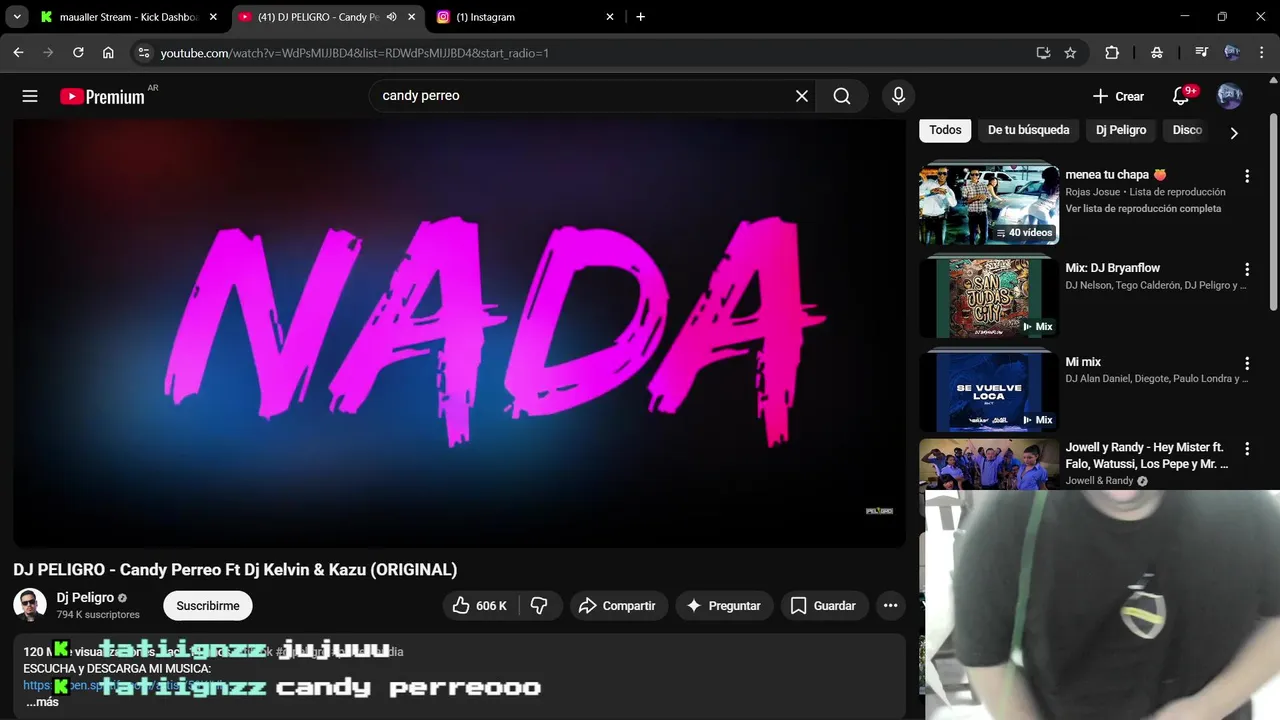Open options for menea tu chapa playlist
Image resolution: width=1280 pixels, height=720 pixels.
(x=1246, y=176)
